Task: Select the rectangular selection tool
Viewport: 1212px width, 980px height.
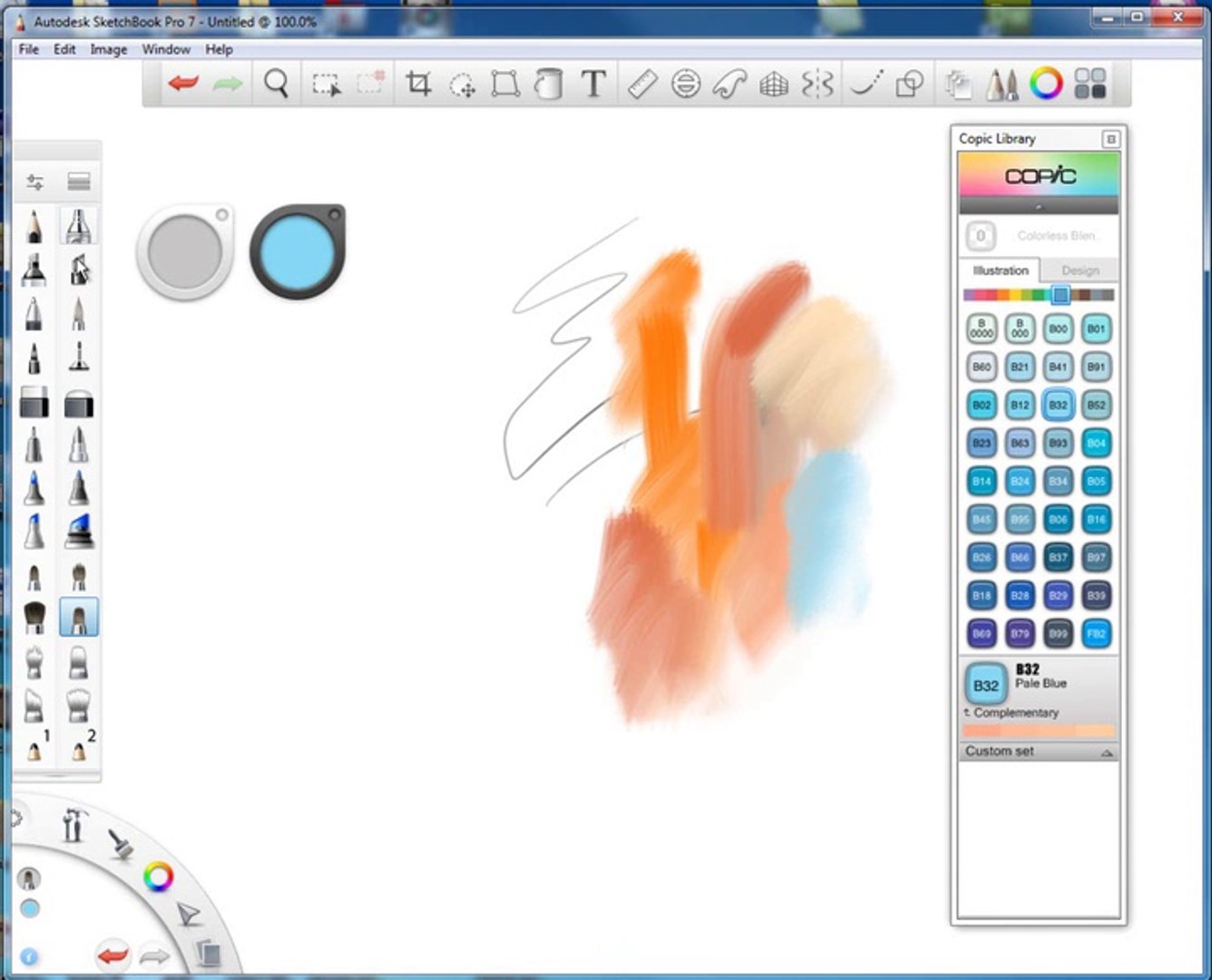Action: click(326, 84)
